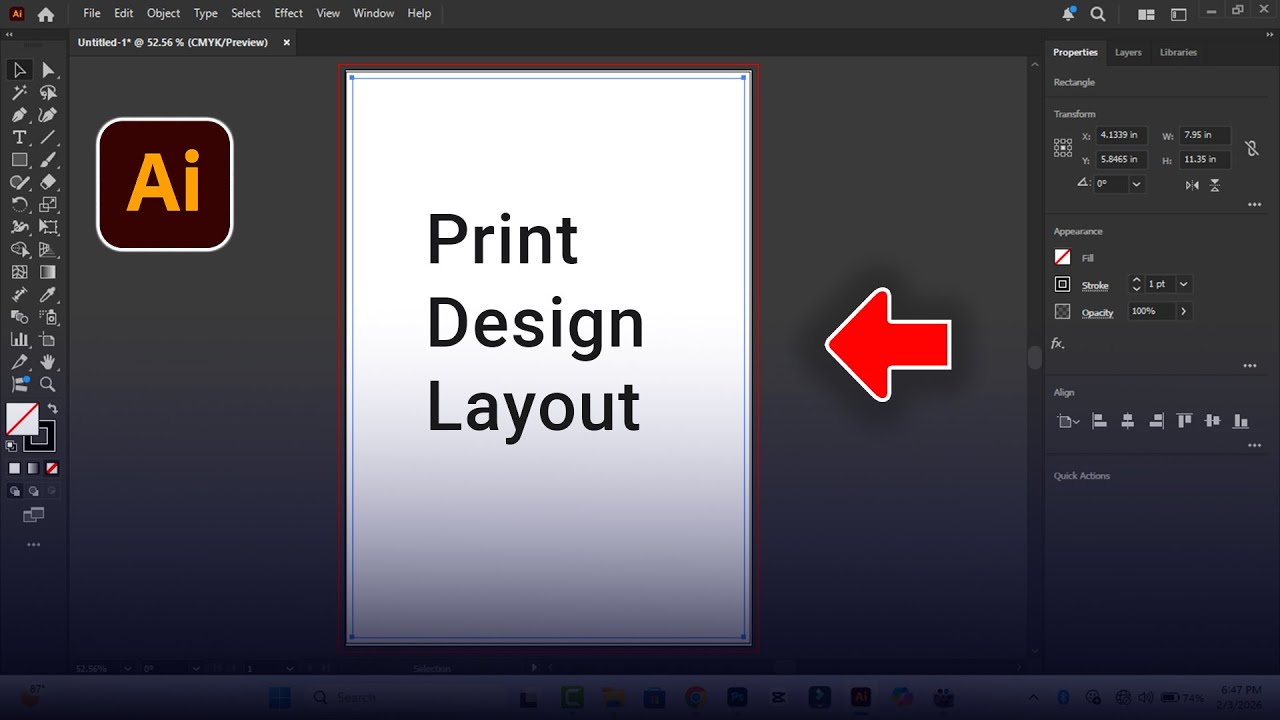The height and width of the screenshot is (720, 1280).
Task: Open the stroke weight dropdown
Action: 1184,284
